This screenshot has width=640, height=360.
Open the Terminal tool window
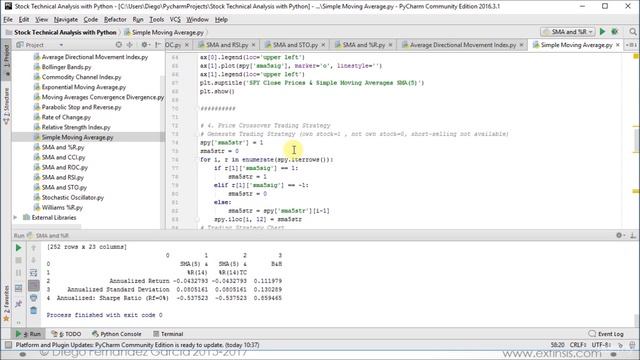tap(168, 334)
